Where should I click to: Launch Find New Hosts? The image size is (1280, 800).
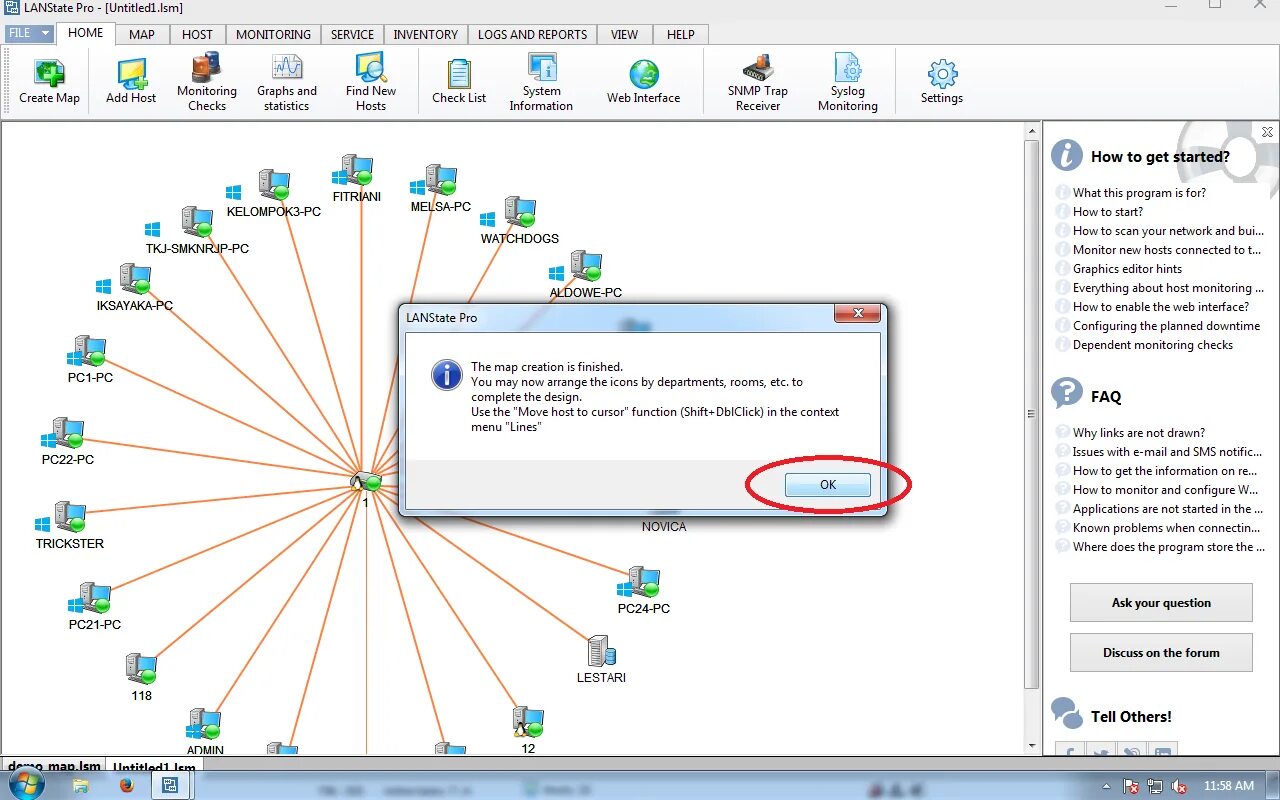coord(371,82)
